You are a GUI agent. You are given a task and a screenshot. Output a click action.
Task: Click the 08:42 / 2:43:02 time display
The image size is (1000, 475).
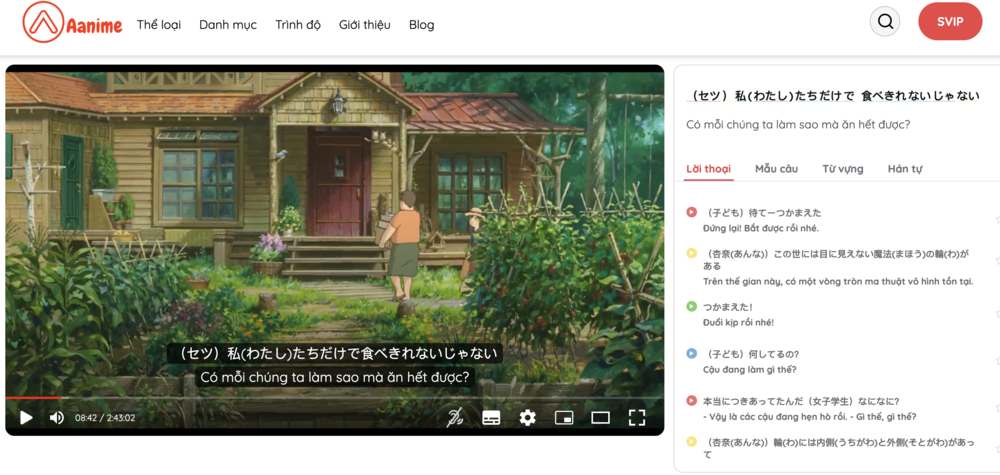(105, 418)
